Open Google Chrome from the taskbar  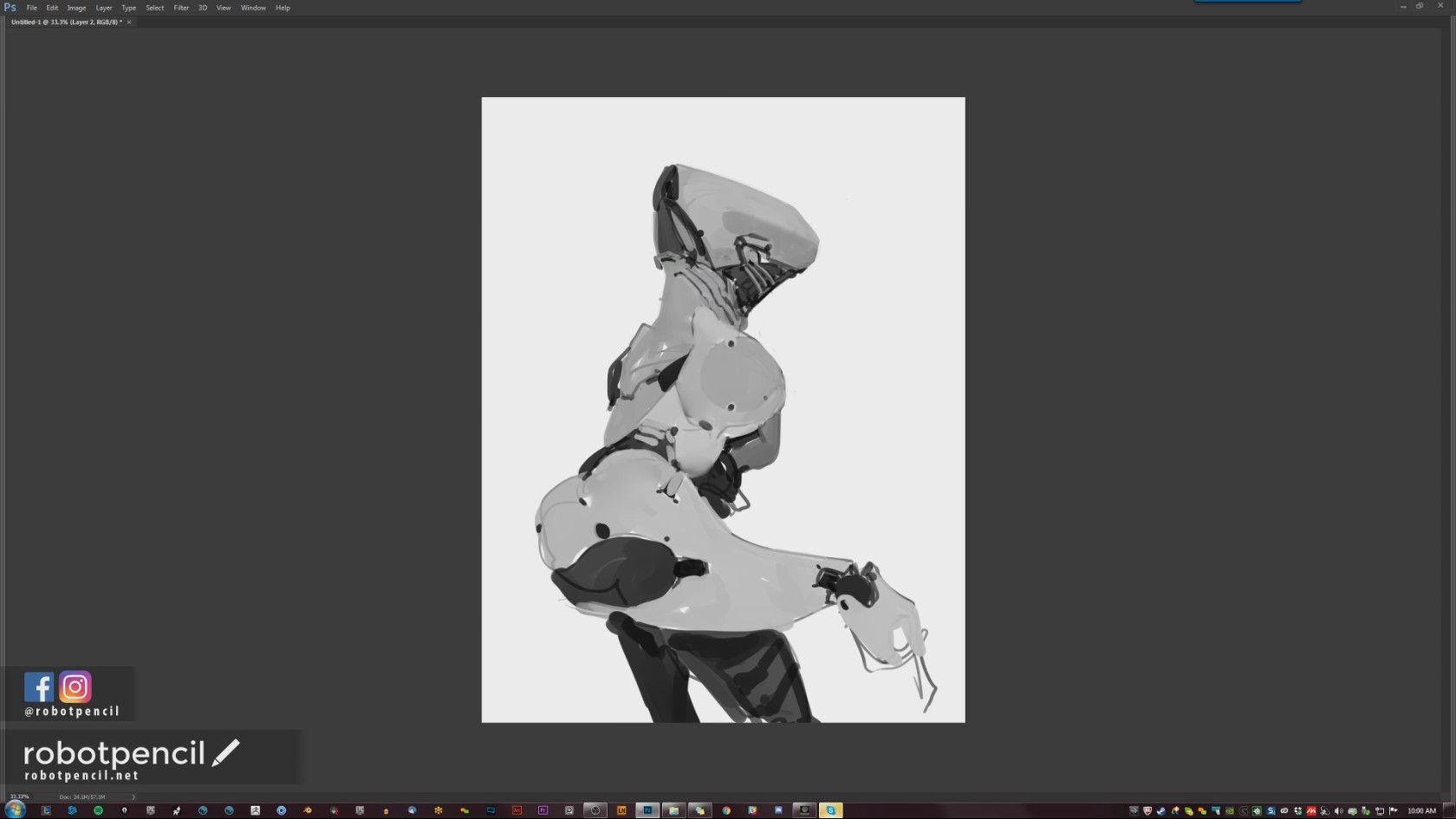tap(726, 810)
